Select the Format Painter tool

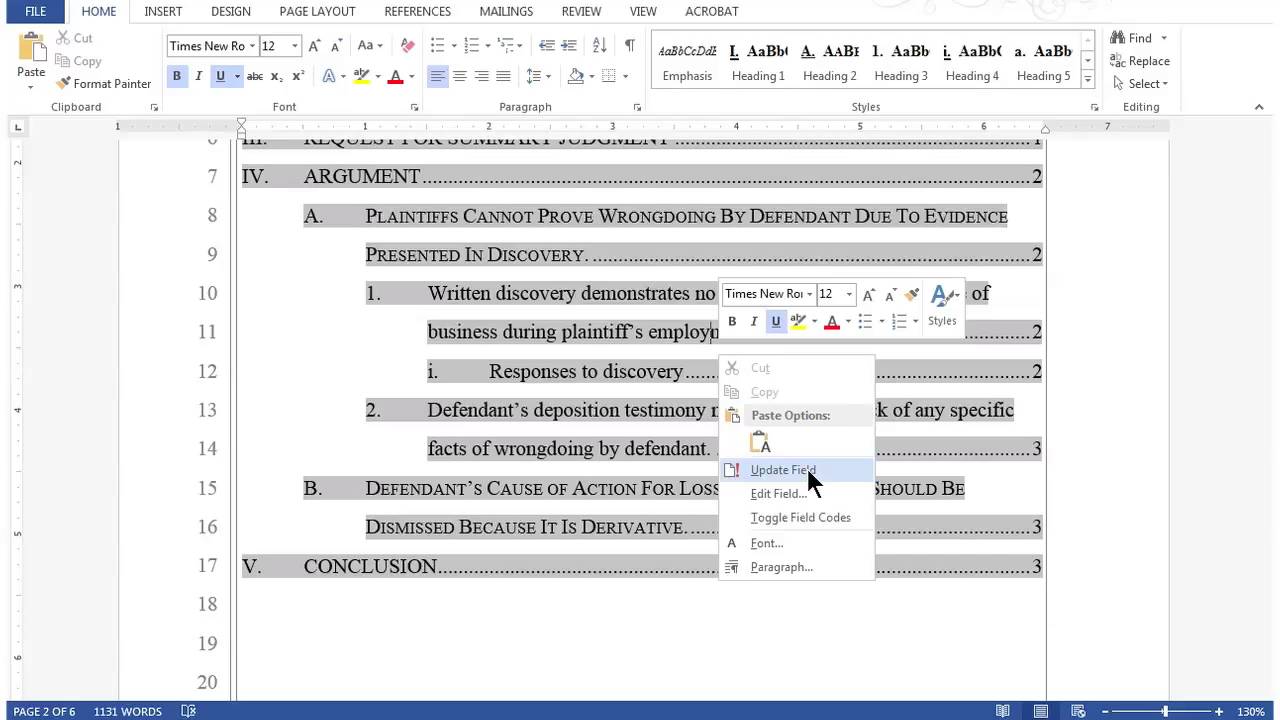pos(104,84)
